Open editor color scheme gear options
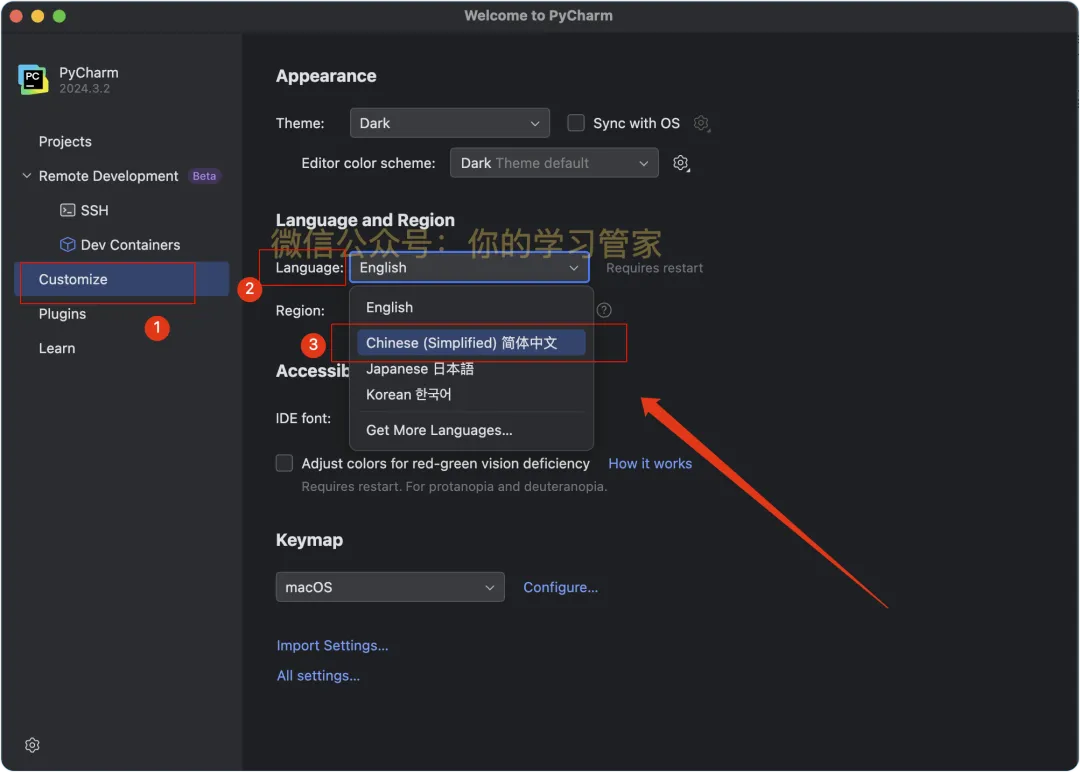Viewport: 1080px width, 772px height. (x=681, y=163)
